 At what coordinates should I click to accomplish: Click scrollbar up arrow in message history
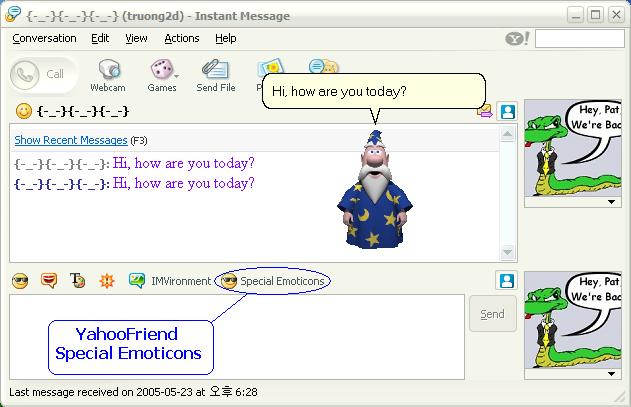(x=507, y=134)
